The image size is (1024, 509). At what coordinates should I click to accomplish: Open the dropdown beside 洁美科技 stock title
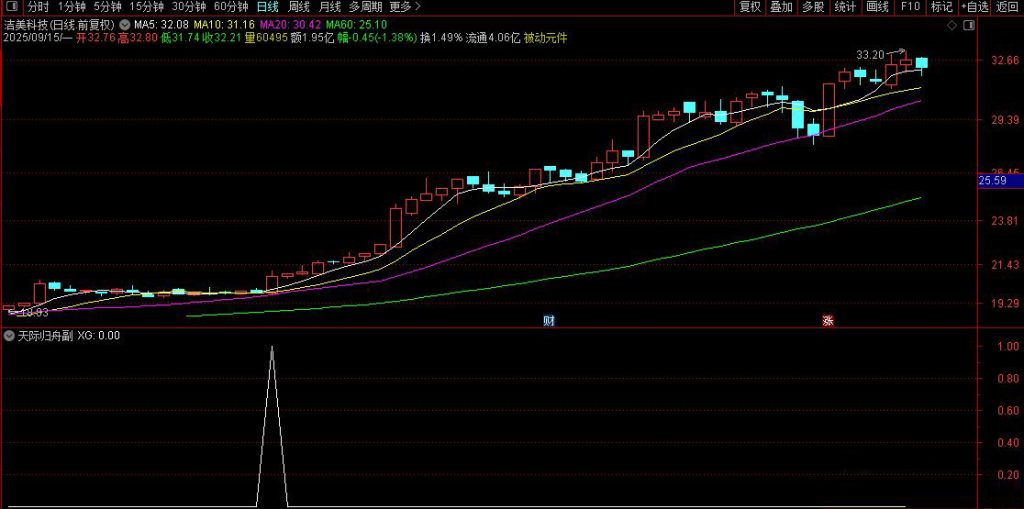pos(122,23)
